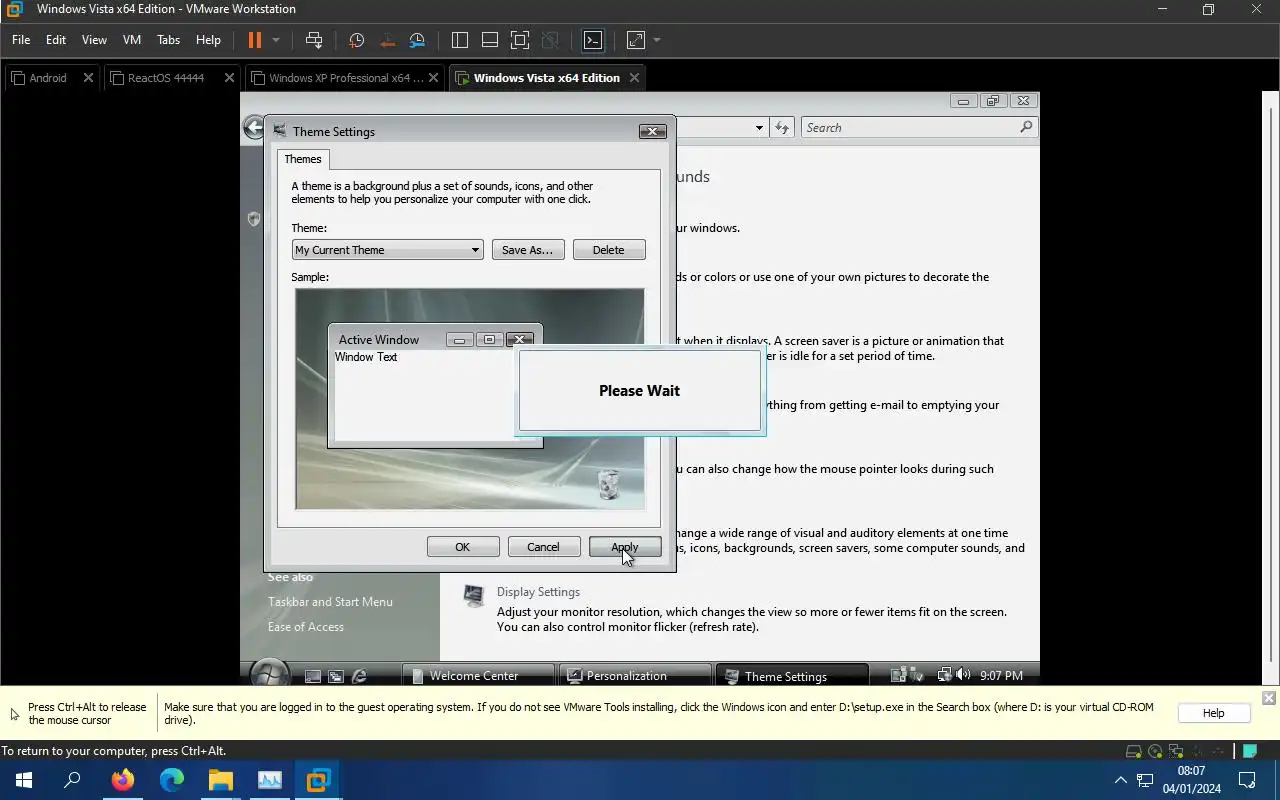Open the Edit menu

click(56, 40)
